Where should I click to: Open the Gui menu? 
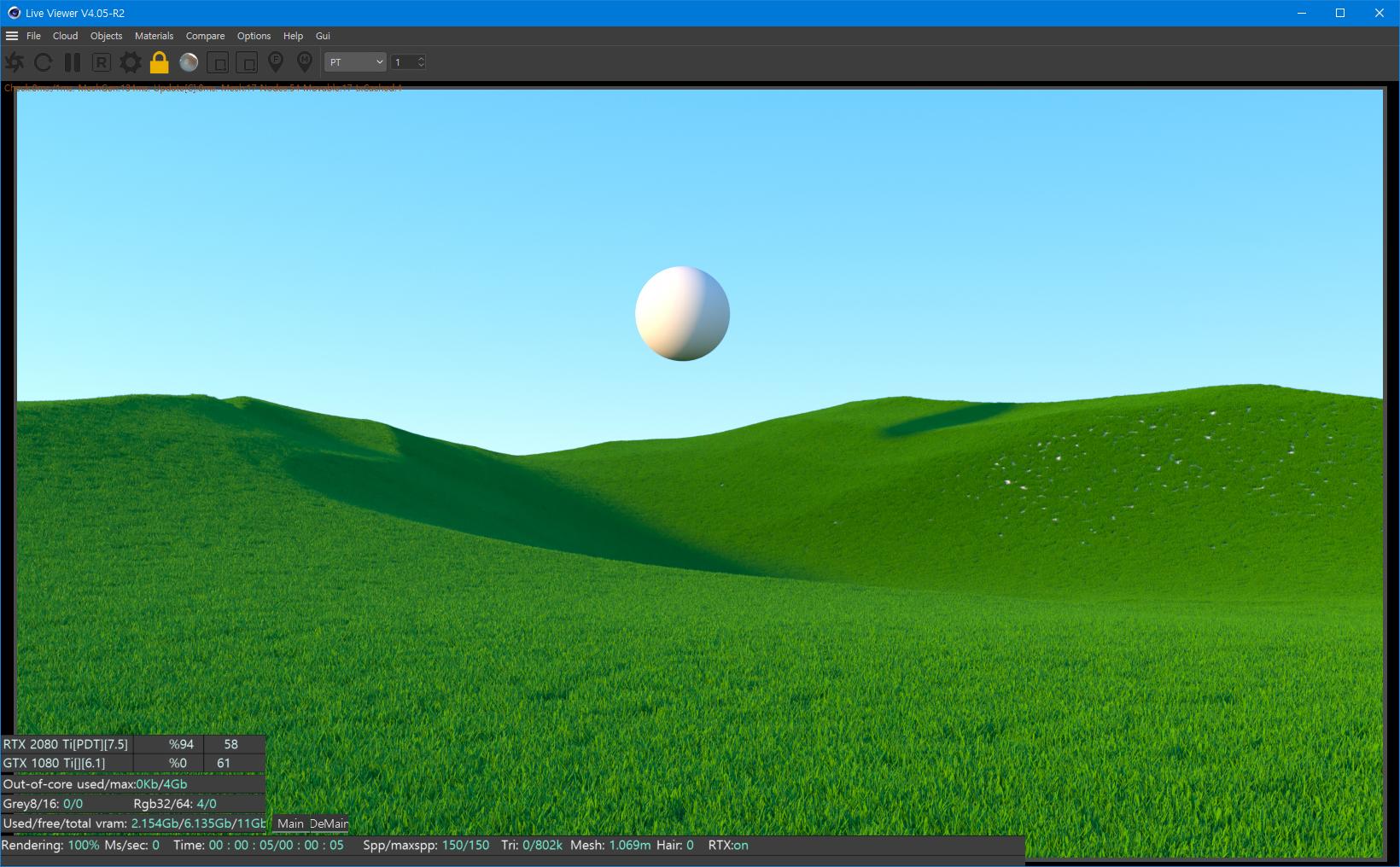323,36
